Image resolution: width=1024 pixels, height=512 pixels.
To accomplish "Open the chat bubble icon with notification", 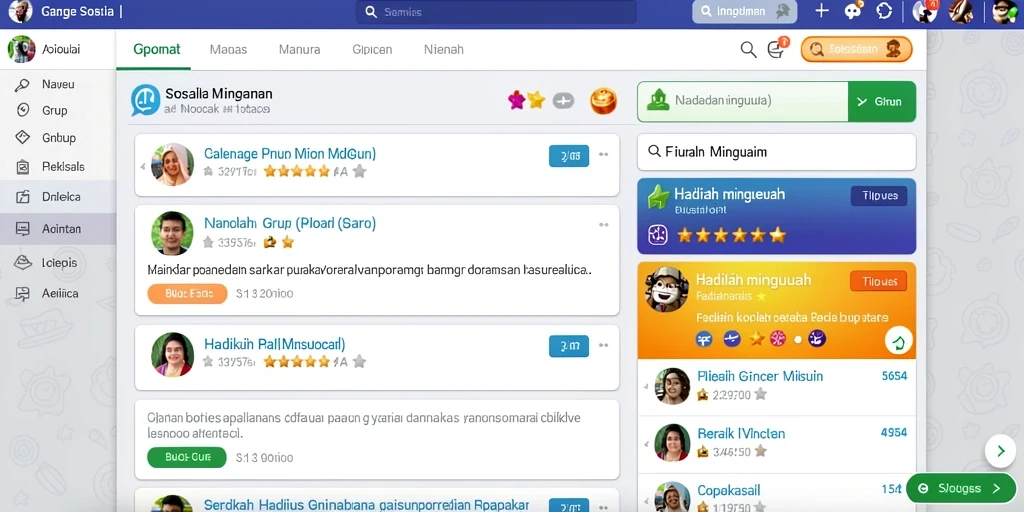I will (854, 11).
